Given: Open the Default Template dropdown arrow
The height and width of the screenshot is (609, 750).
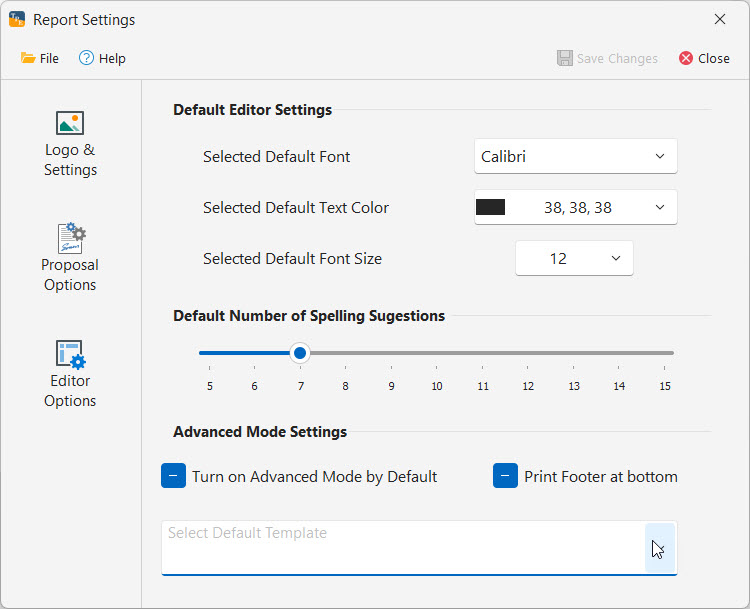Looking at the screenshot, I should pyautogui.click(x=660, y=548).
